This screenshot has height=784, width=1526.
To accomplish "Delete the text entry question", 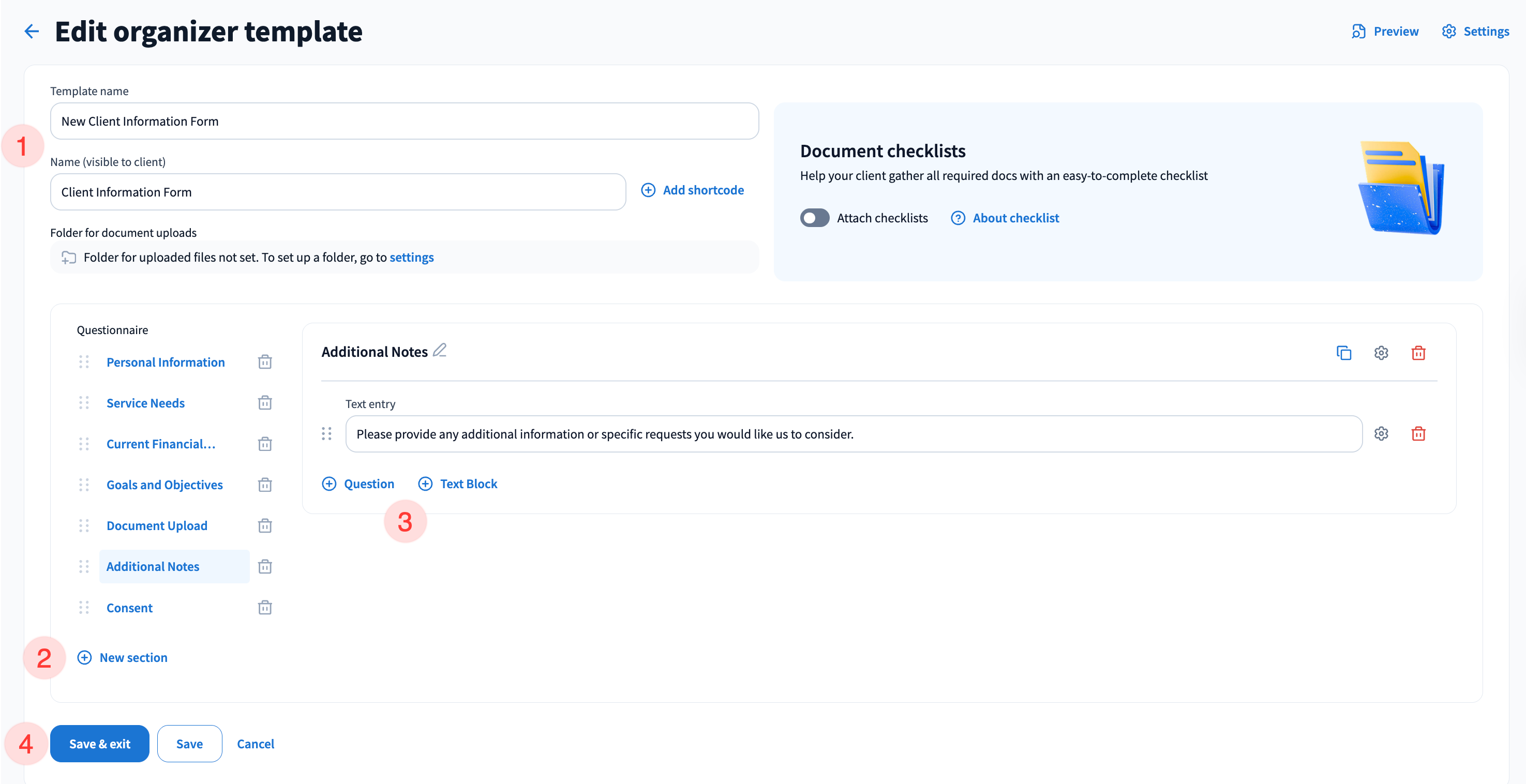I will (x=1418, y=433).
